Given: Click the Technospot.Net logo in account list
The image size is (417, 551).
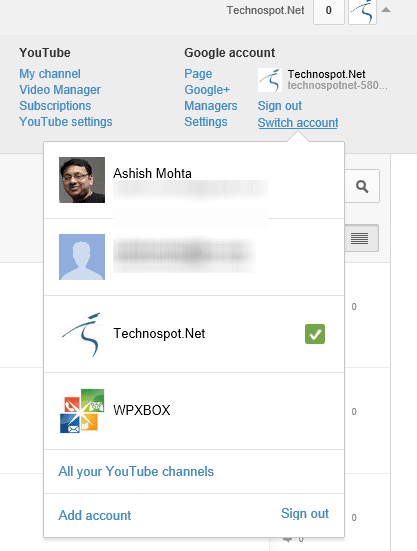Looking at the screenshot, I should [x=82, y=334].
